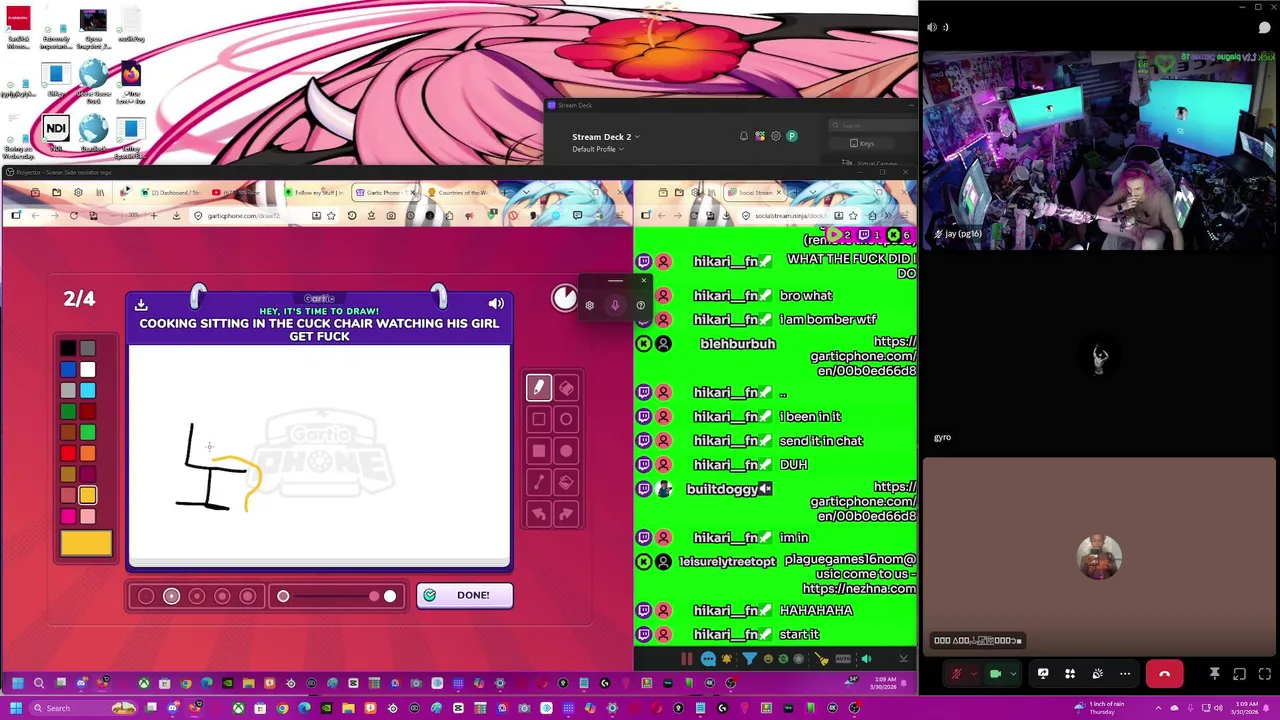The height and width of the screenshot is (720, 1280).
Task: Select the pencil tool in Gartic Phone
Action: coord(539,388)
